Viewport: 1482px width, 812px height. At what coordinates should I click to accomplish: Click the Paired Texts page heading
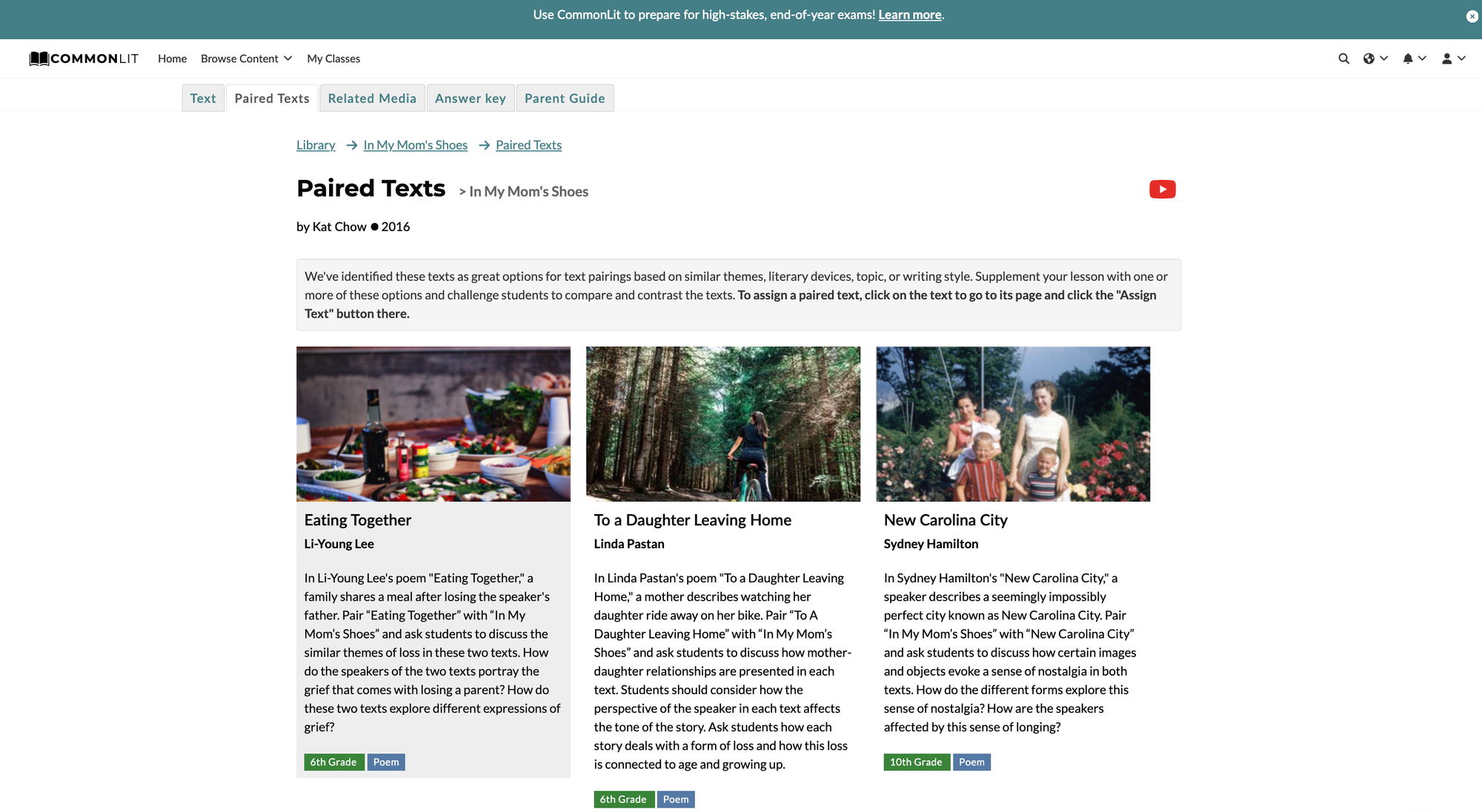(x=370, y=188)
